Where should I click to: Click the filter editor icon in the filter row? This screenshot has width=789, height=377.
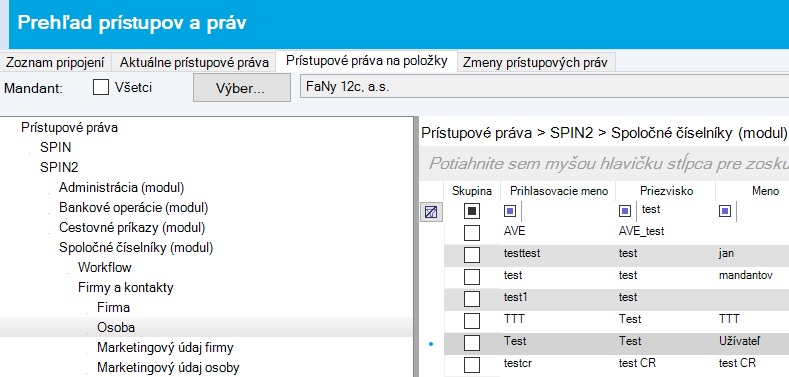pos(431,212)
